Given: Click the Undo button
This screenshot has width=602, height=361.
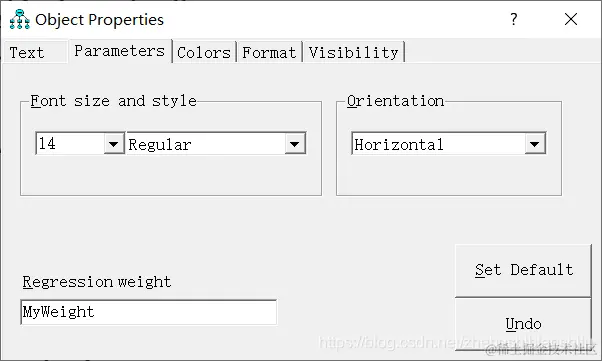Looking at the screenshot, I should click(x=523, y=324).
